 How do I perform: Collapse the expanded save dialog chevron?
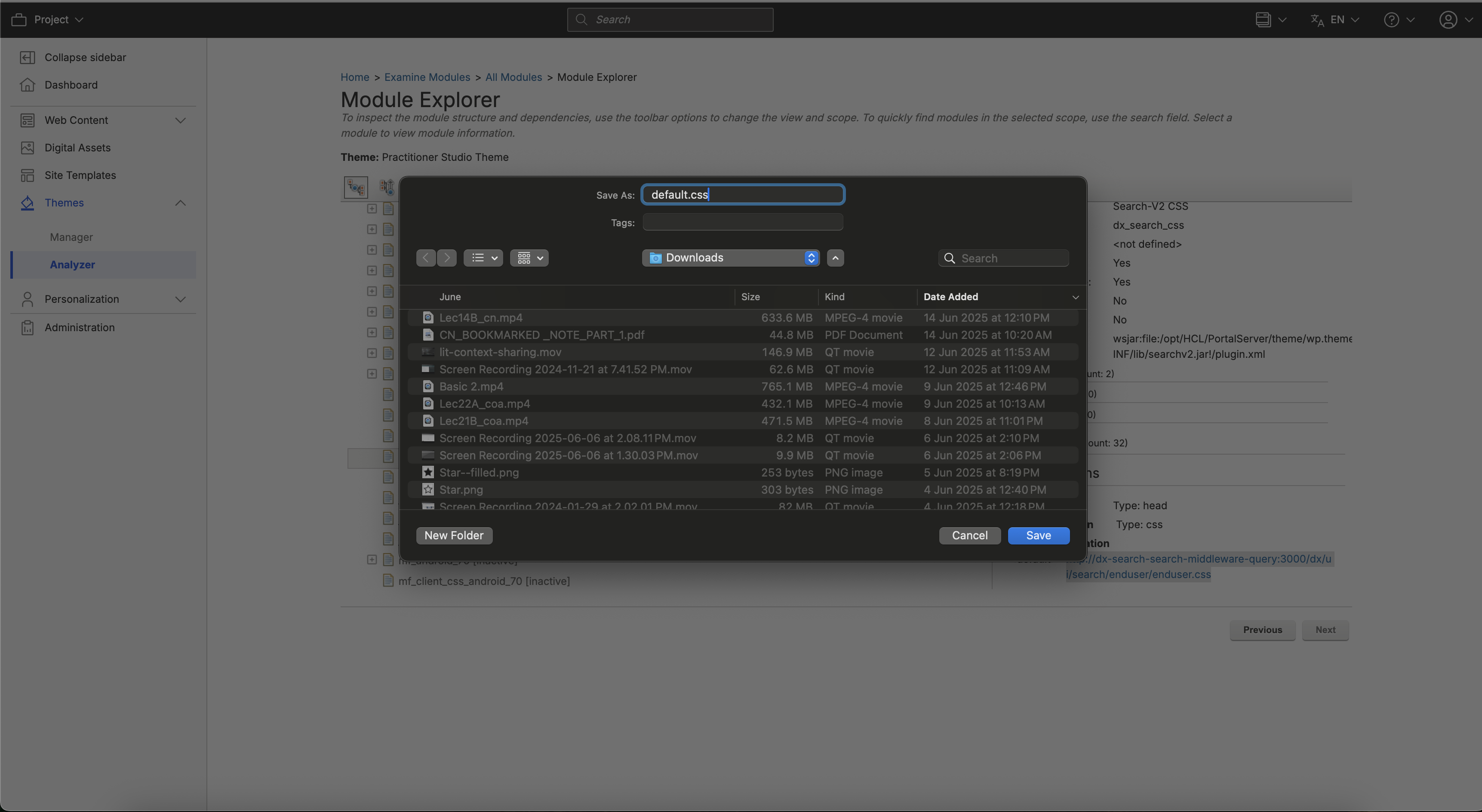point(835,258)
